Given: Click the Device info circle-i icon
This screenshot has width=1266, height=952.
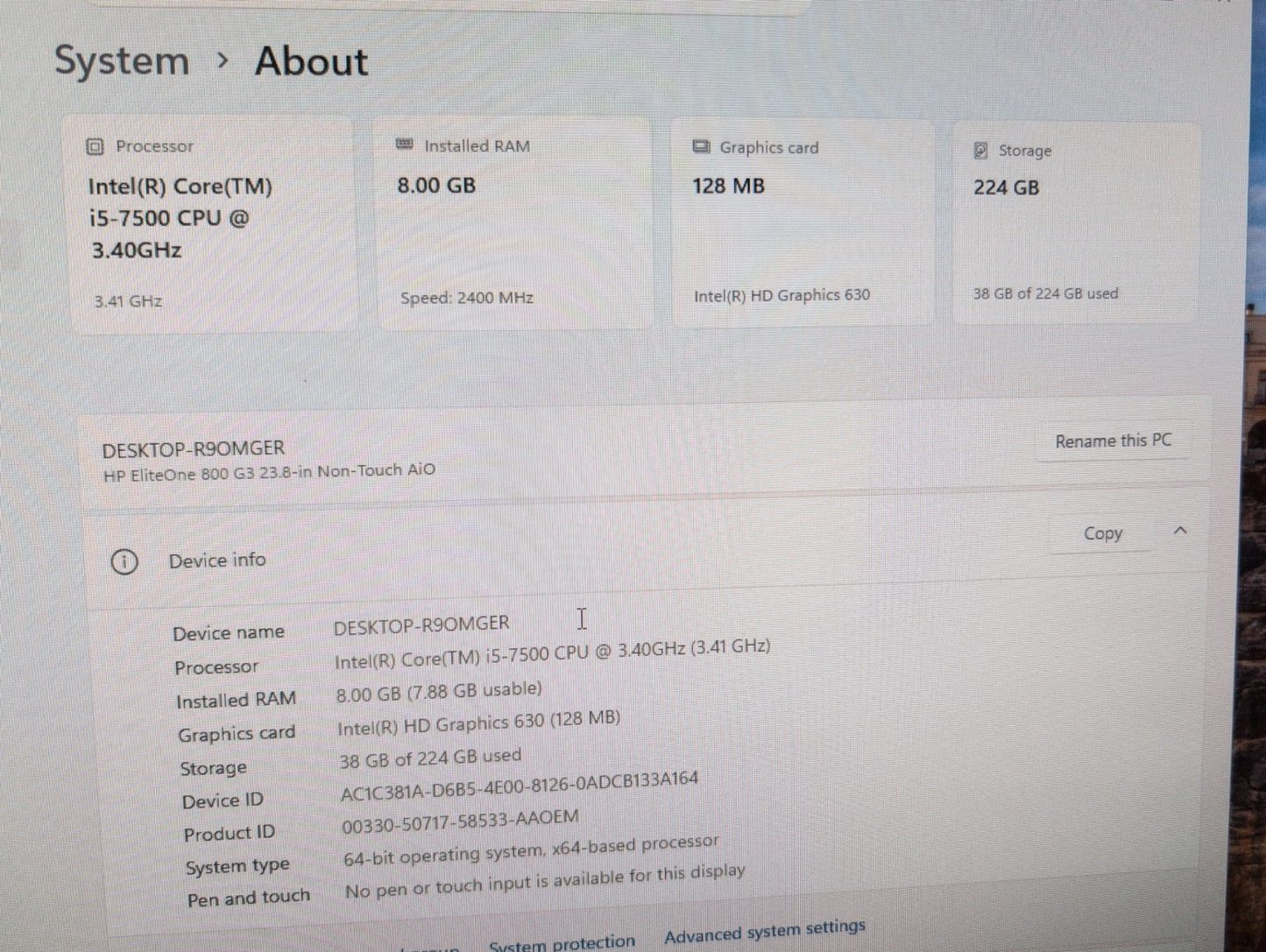Looking at the screenshot, I should click(x=124, y=561).
